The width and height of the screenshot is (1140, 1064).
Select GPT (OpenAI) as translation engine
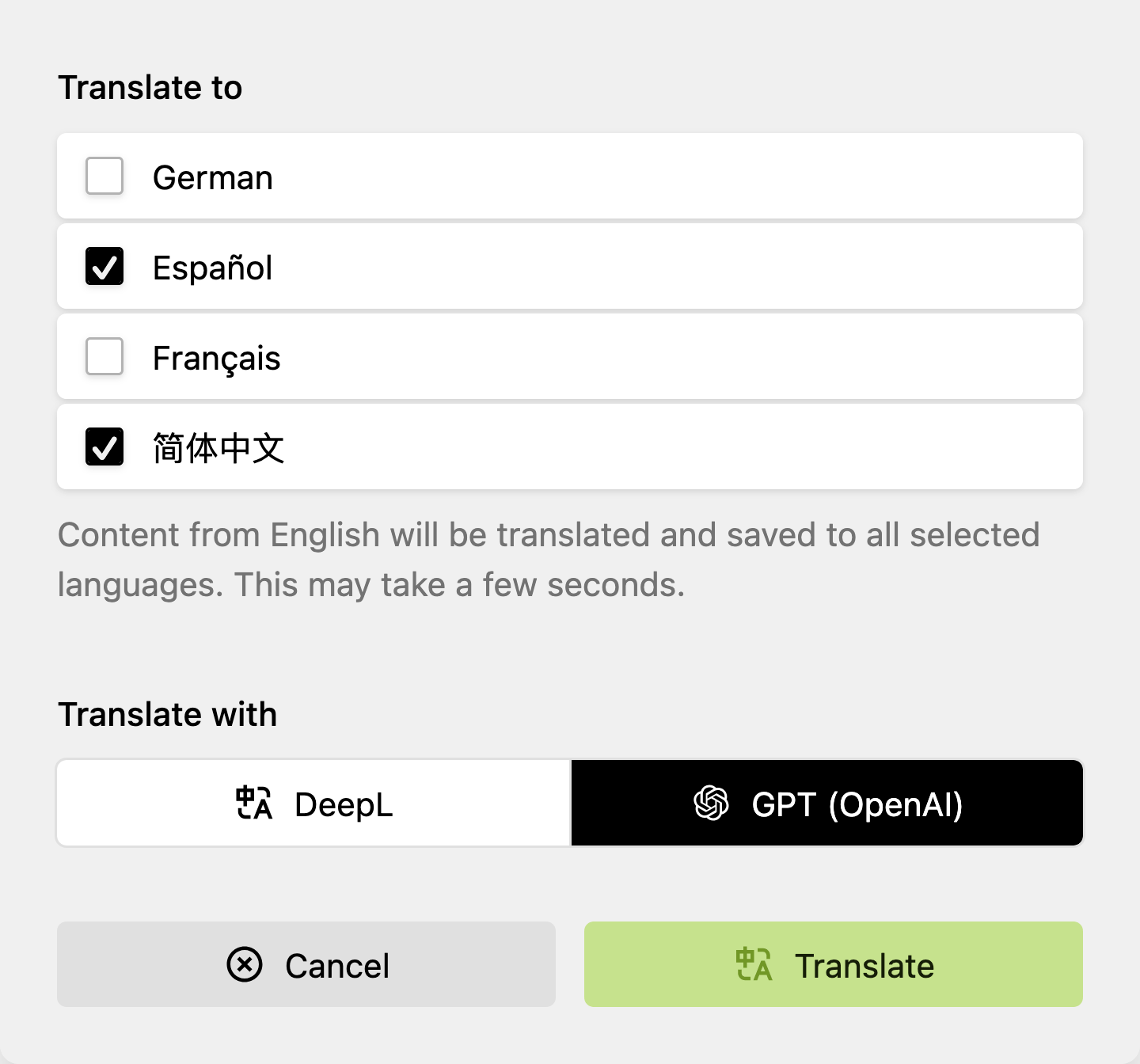point(826,803)
